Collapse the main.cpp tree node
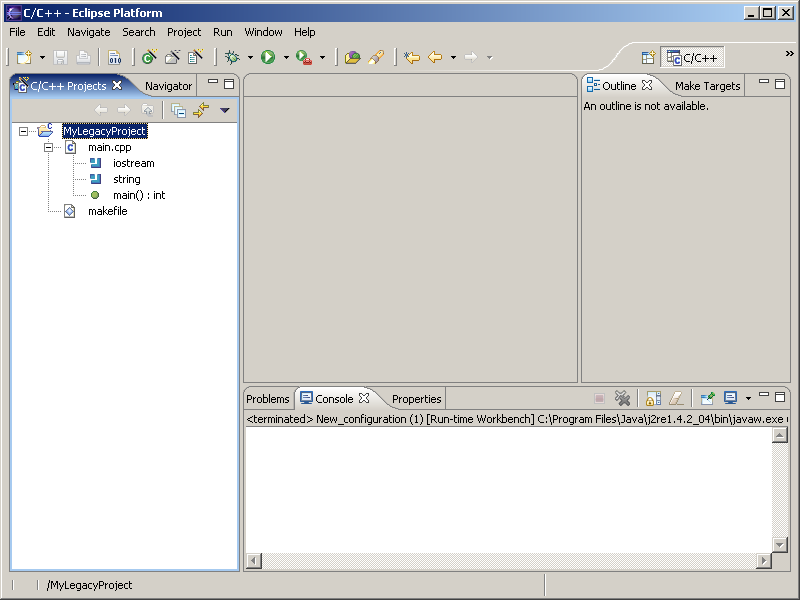 pyautogui.click(x=48, y=147)
